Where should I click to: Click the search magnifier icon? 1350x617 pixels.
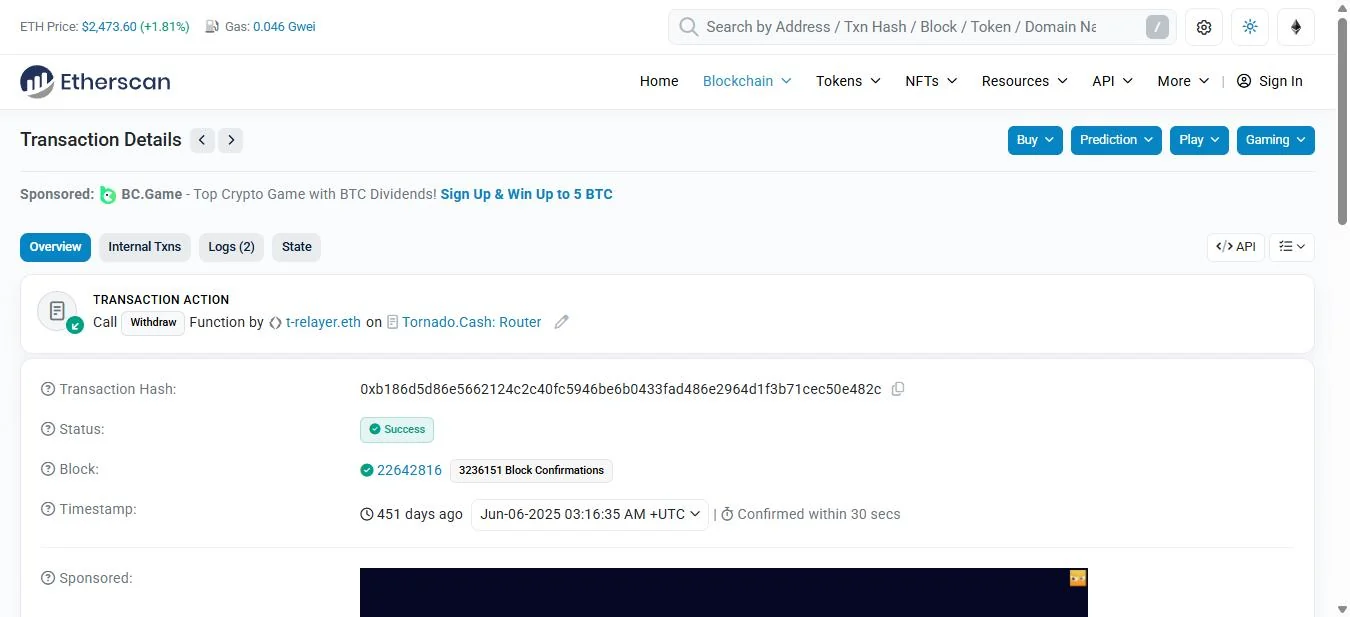688,27
